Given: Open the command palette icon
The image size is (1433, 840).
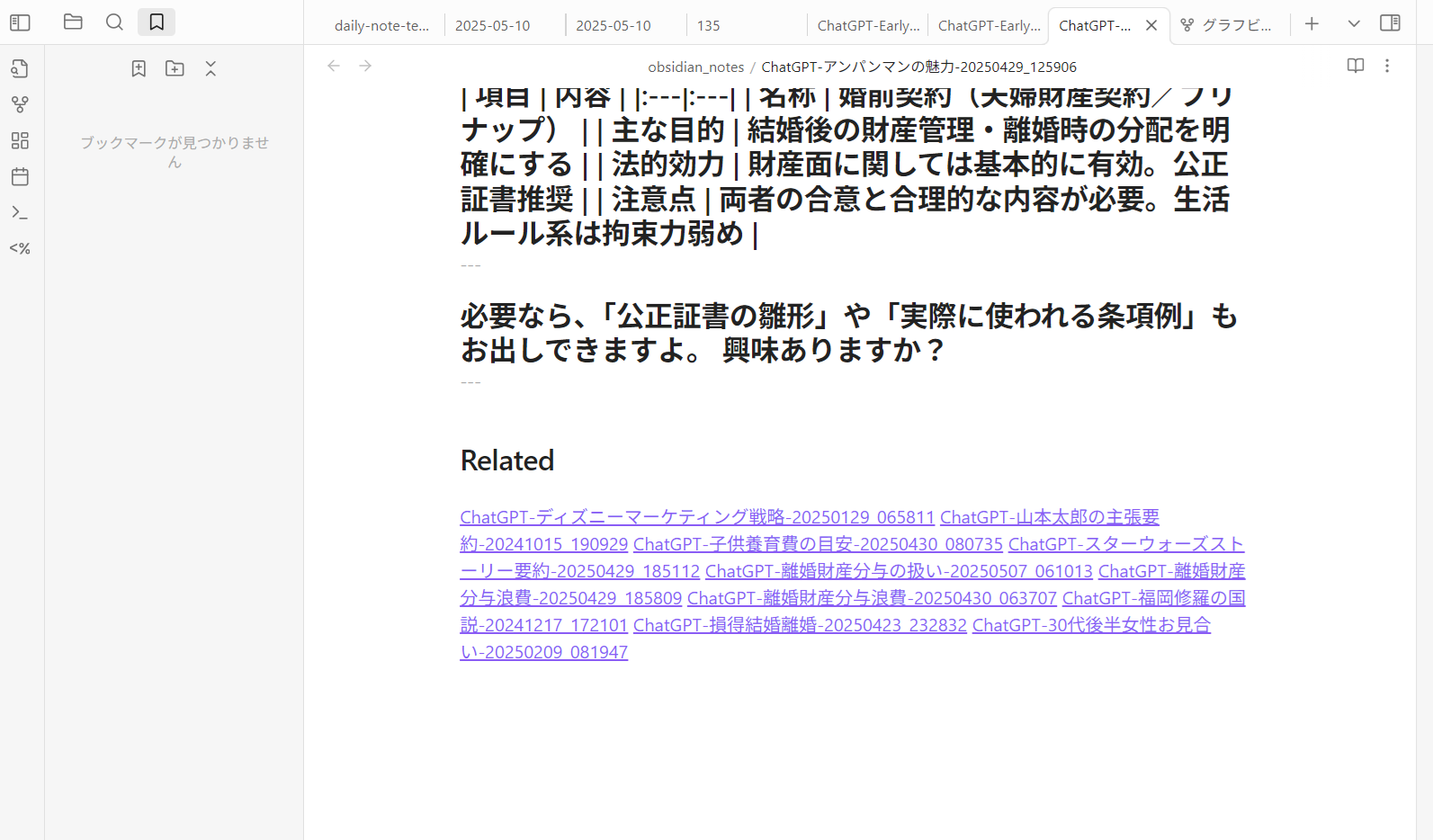Looking at the screenshot, I should 20,212.
